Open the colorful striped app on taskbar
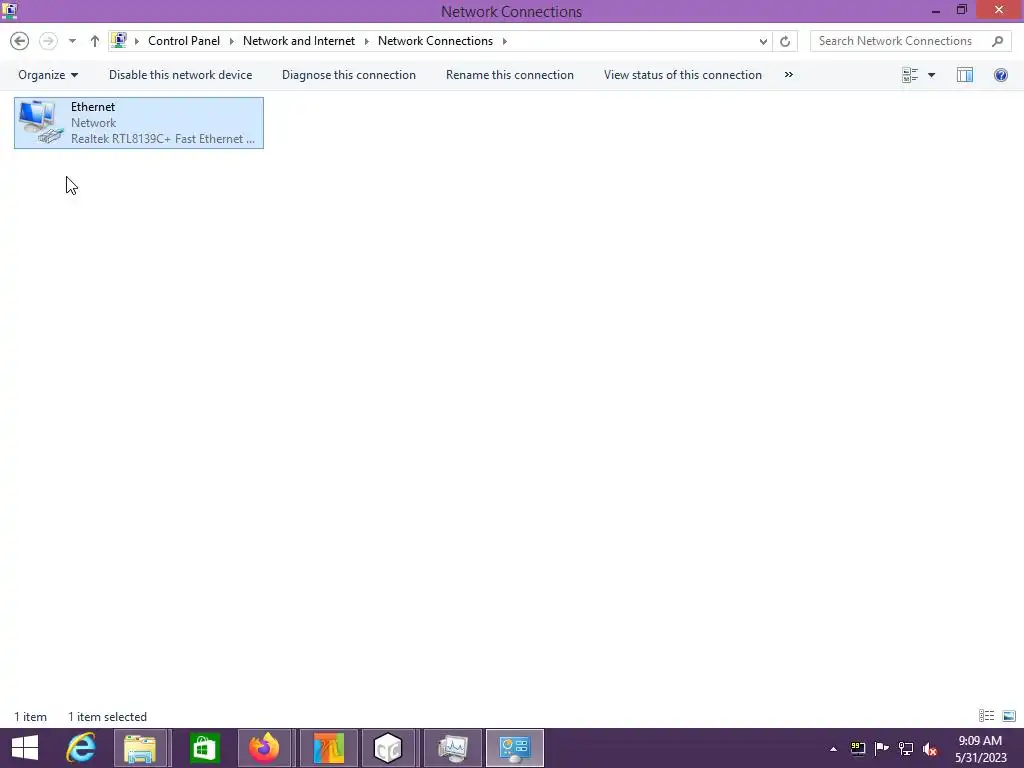Screen dimensions: 1024x768 (328, 748)
